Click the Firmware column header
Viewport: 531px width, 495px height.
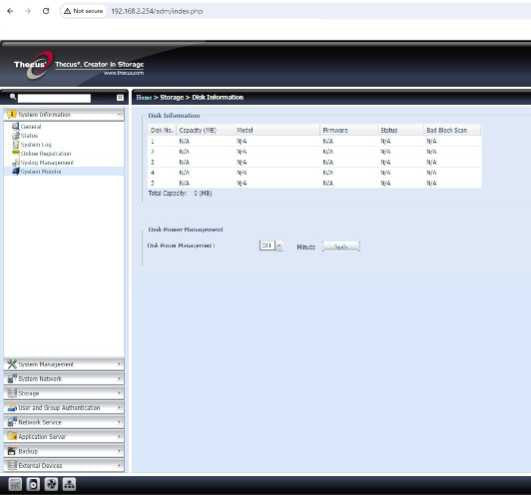[x=349, y=130]
